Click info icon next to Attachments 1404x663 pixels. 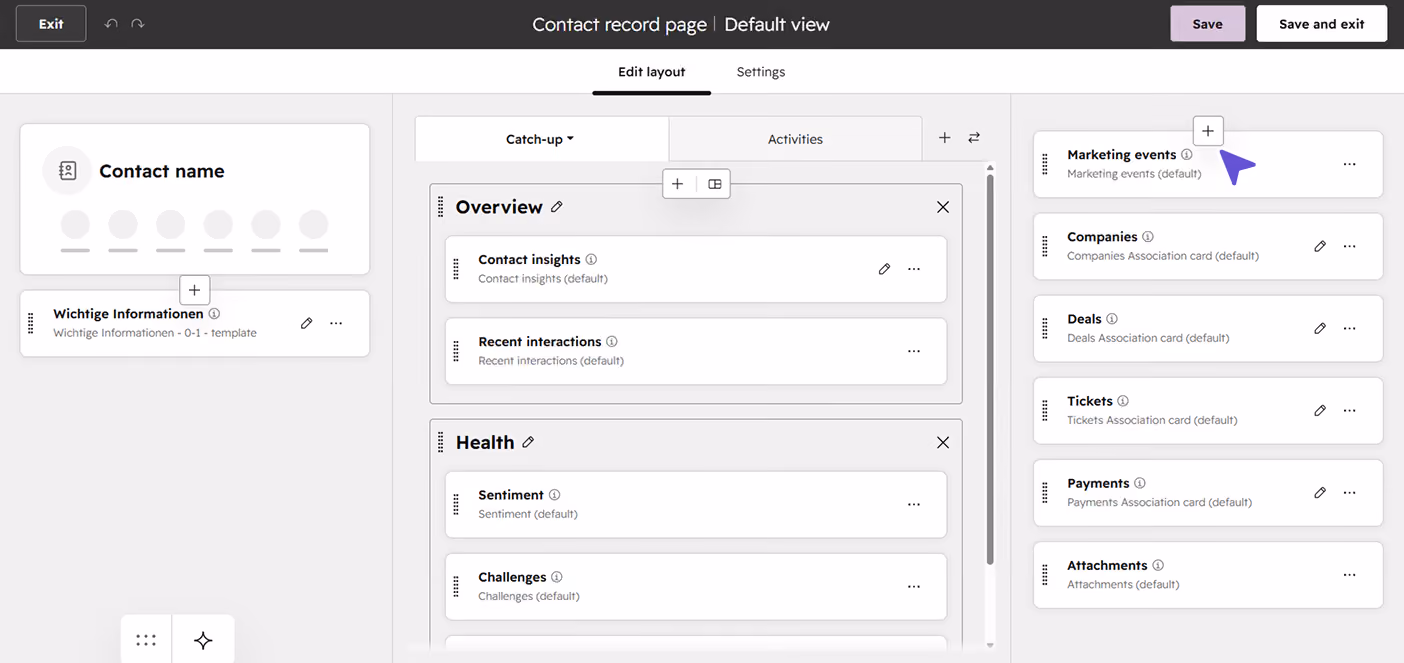1158,565
